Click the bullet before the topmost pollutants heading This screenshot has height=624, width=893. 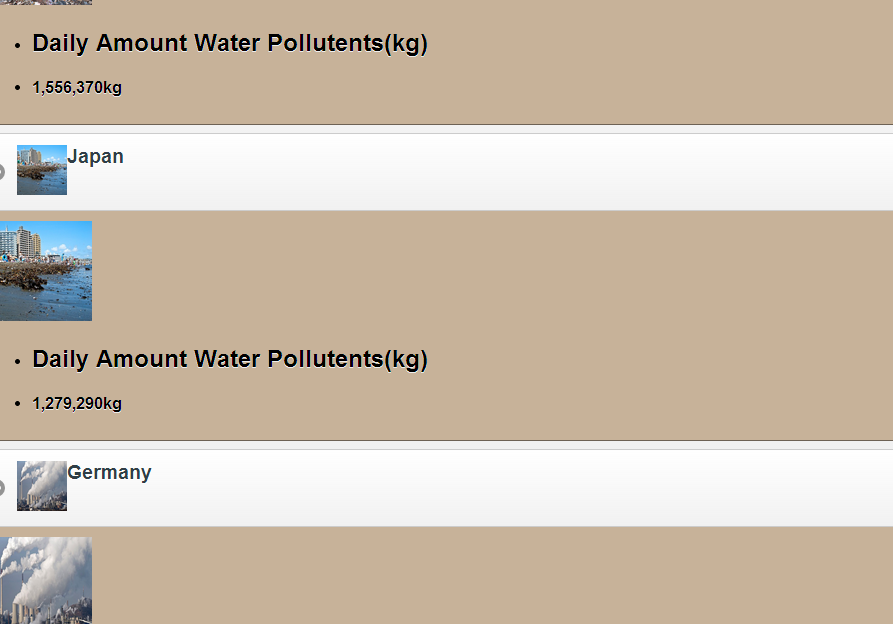click(18, 45)
